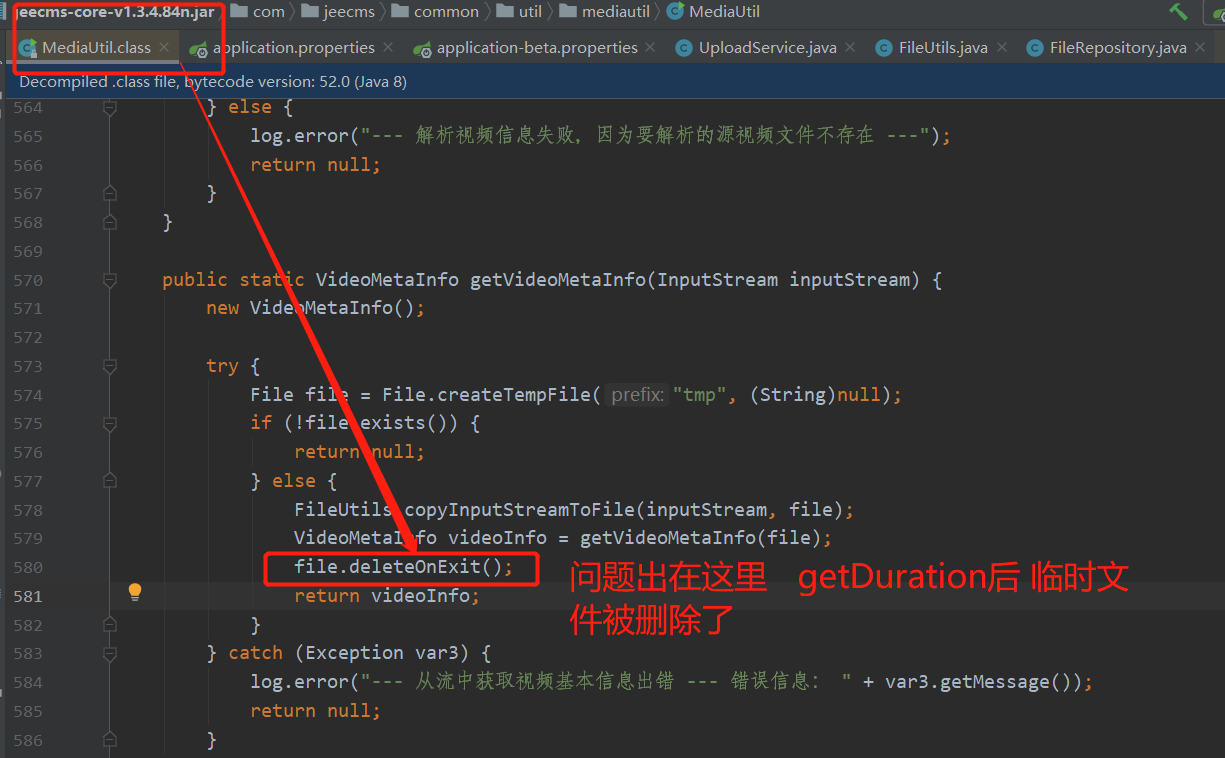
Task: Switch to the application.properties tab
Action: pos(292,48)
